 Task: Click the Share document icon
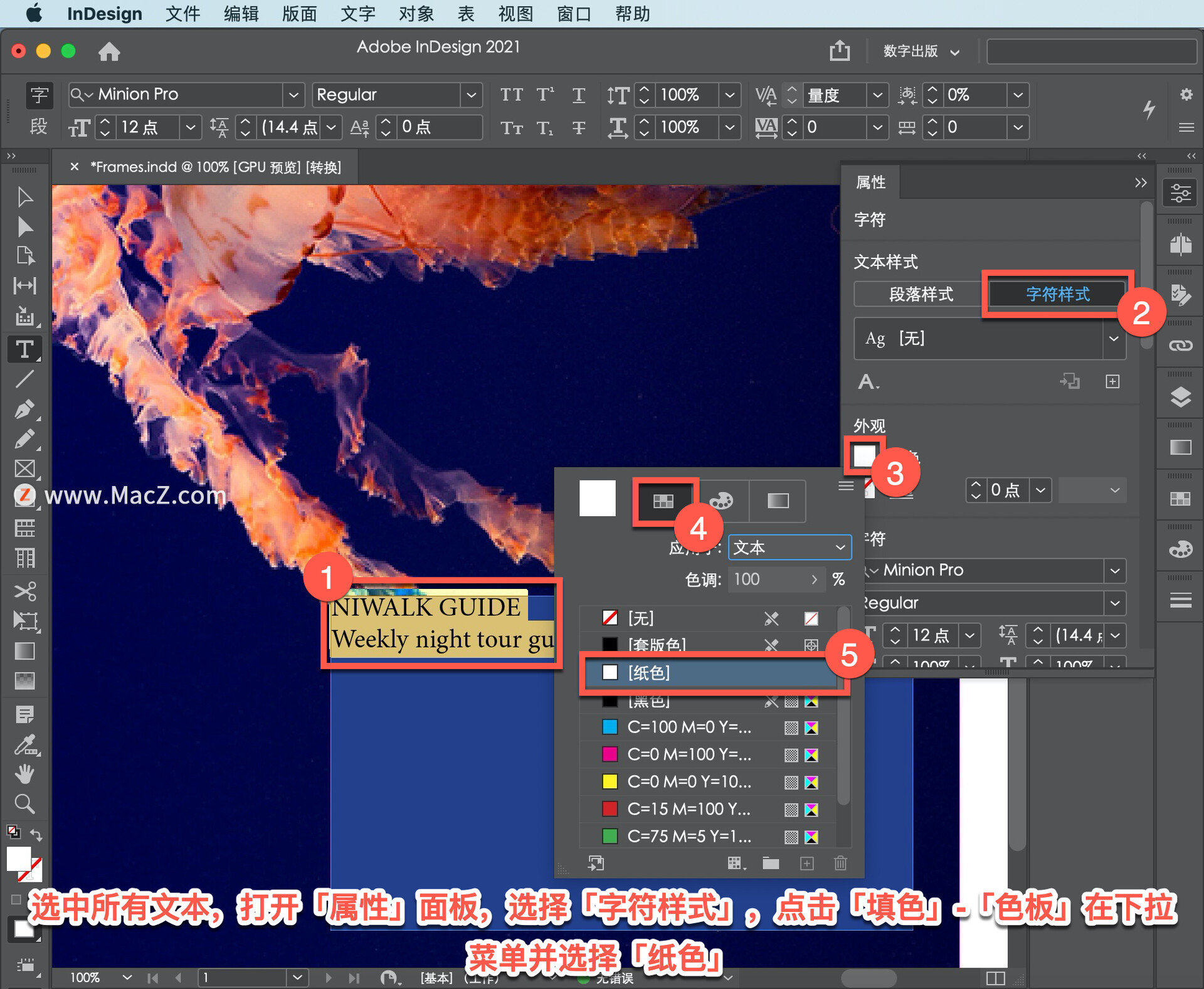840,50
